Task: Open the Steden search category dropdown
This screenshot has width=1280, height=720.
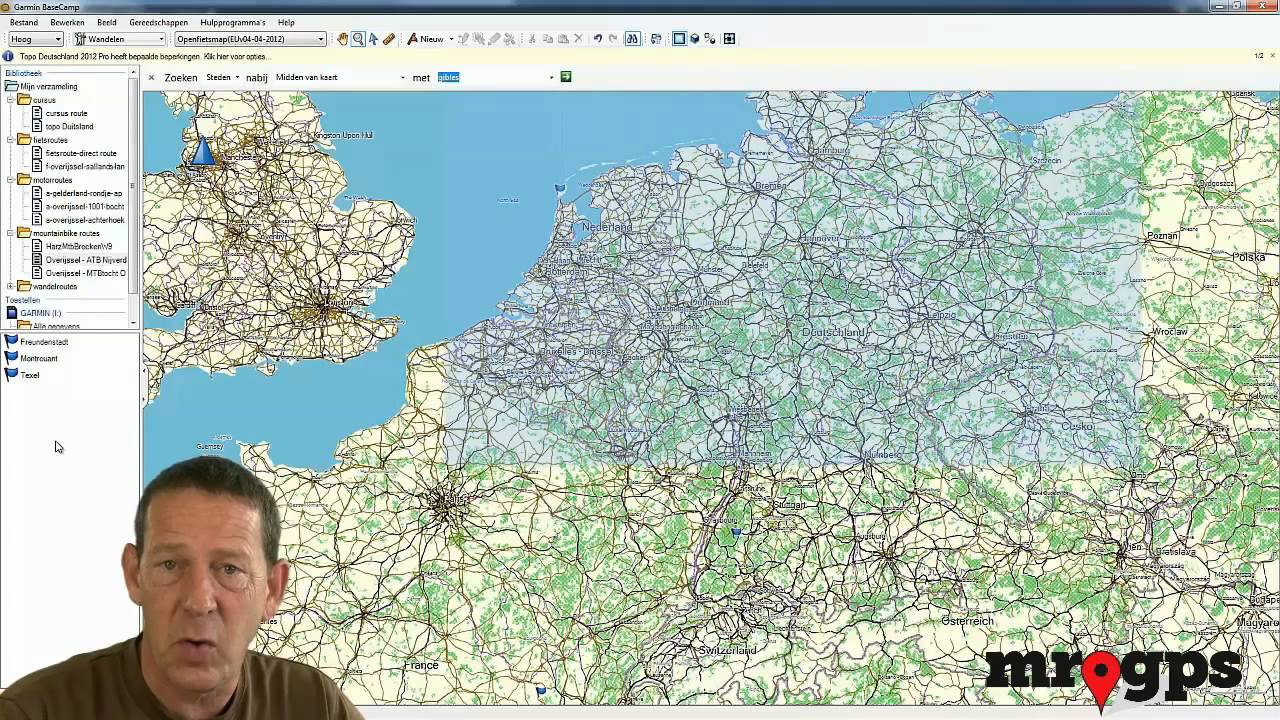Action: 223,77
